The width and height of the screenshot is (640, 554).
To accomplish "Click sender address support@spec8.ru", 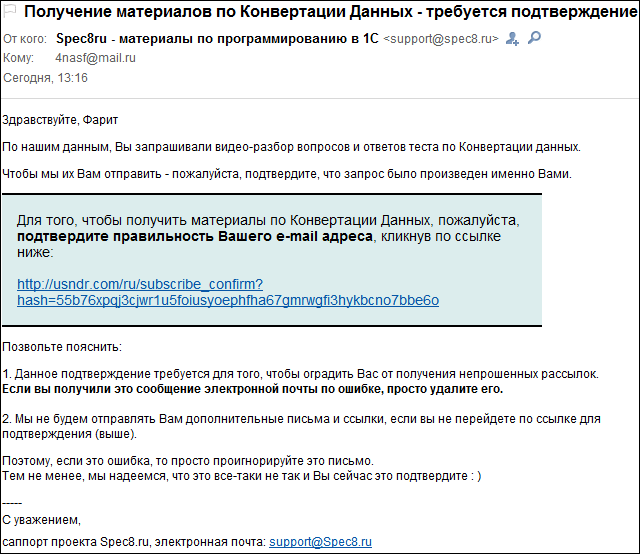I will pyautogui.click(x=441, y=39).
